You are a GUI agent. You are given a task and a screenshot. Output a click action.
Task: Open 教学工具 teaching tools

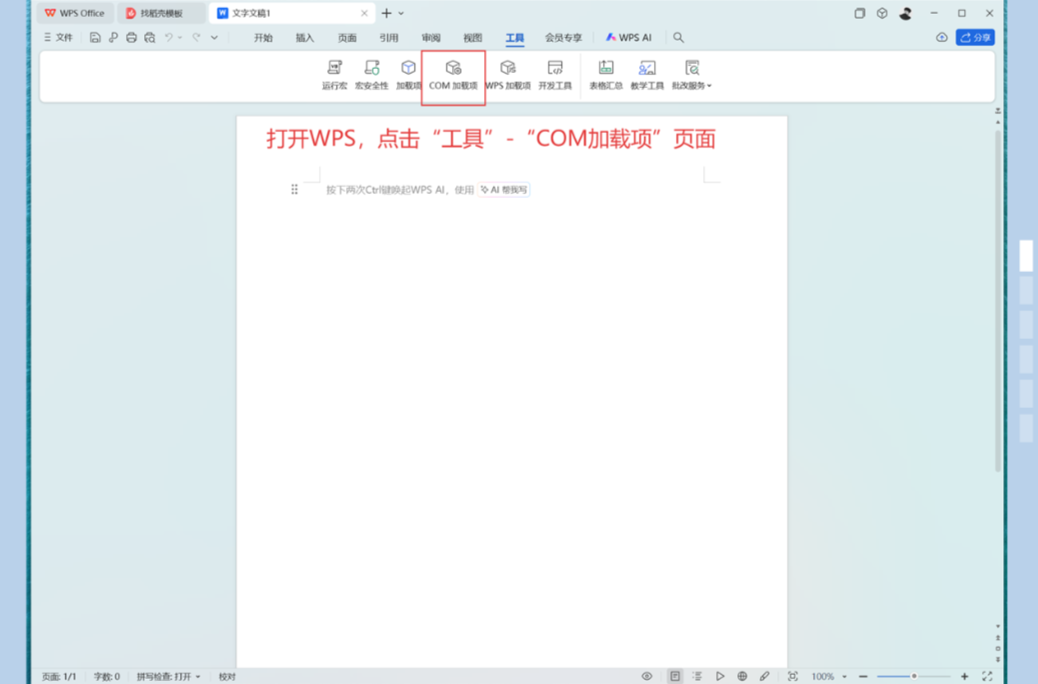coord(647,75)
